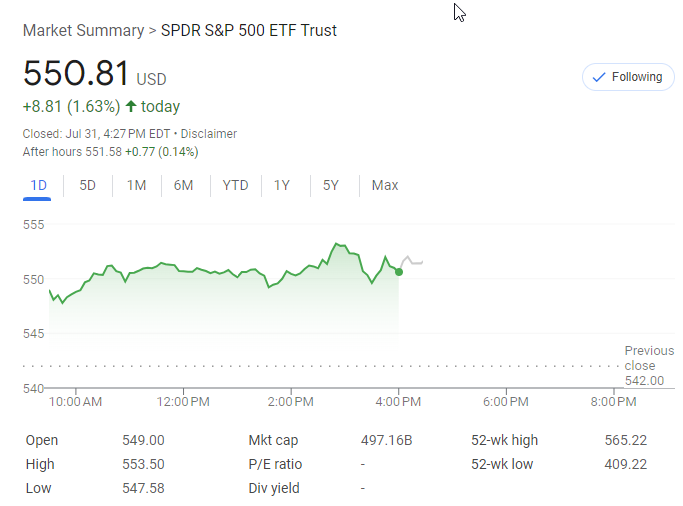Switch to the 1M chart tab
The width and height of the screenshot is (683, 506).
point(136,185)
